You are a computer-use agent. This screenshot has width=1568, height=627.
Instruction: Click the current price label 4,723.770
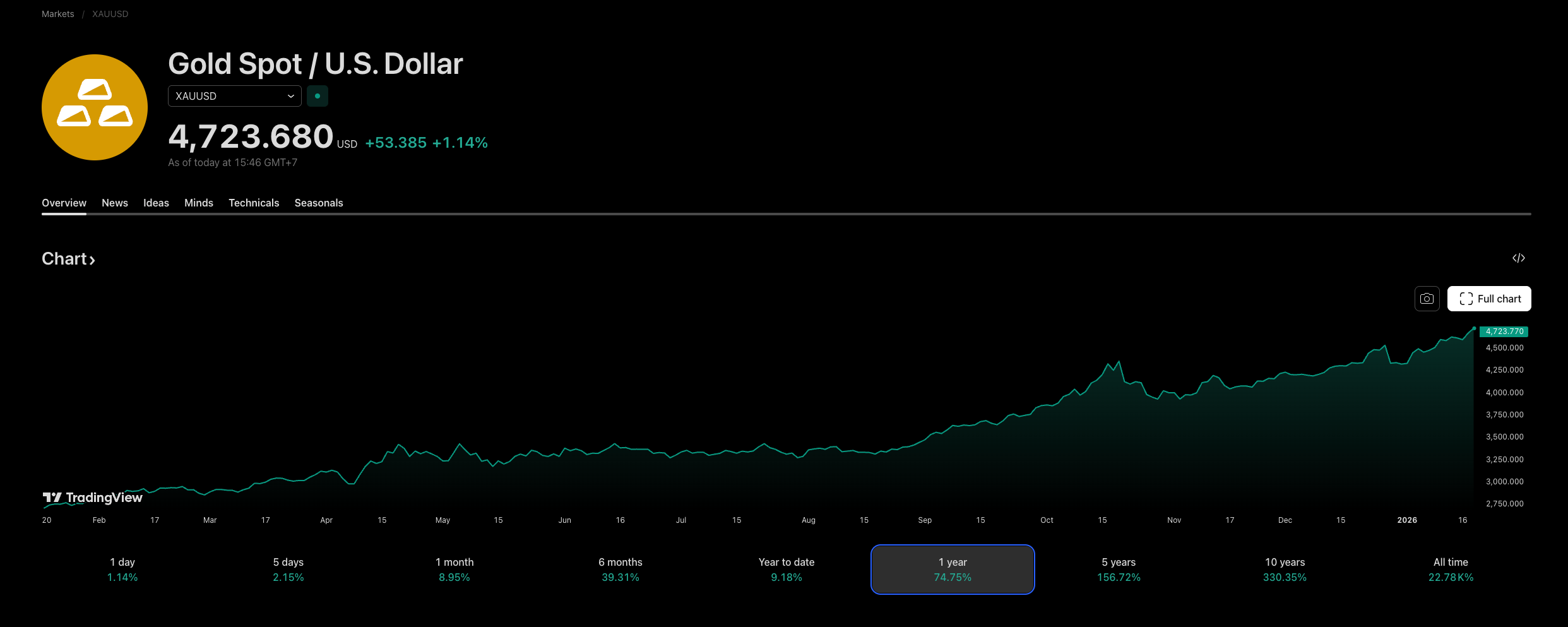tap(1504, 331)
